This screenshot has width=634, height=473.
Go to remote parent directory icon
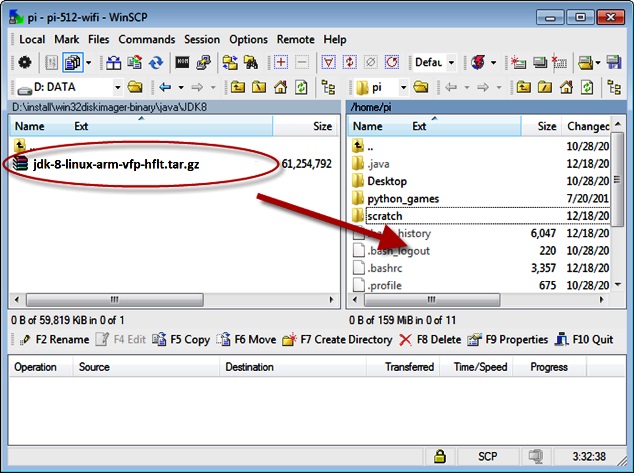pos(524,87)
